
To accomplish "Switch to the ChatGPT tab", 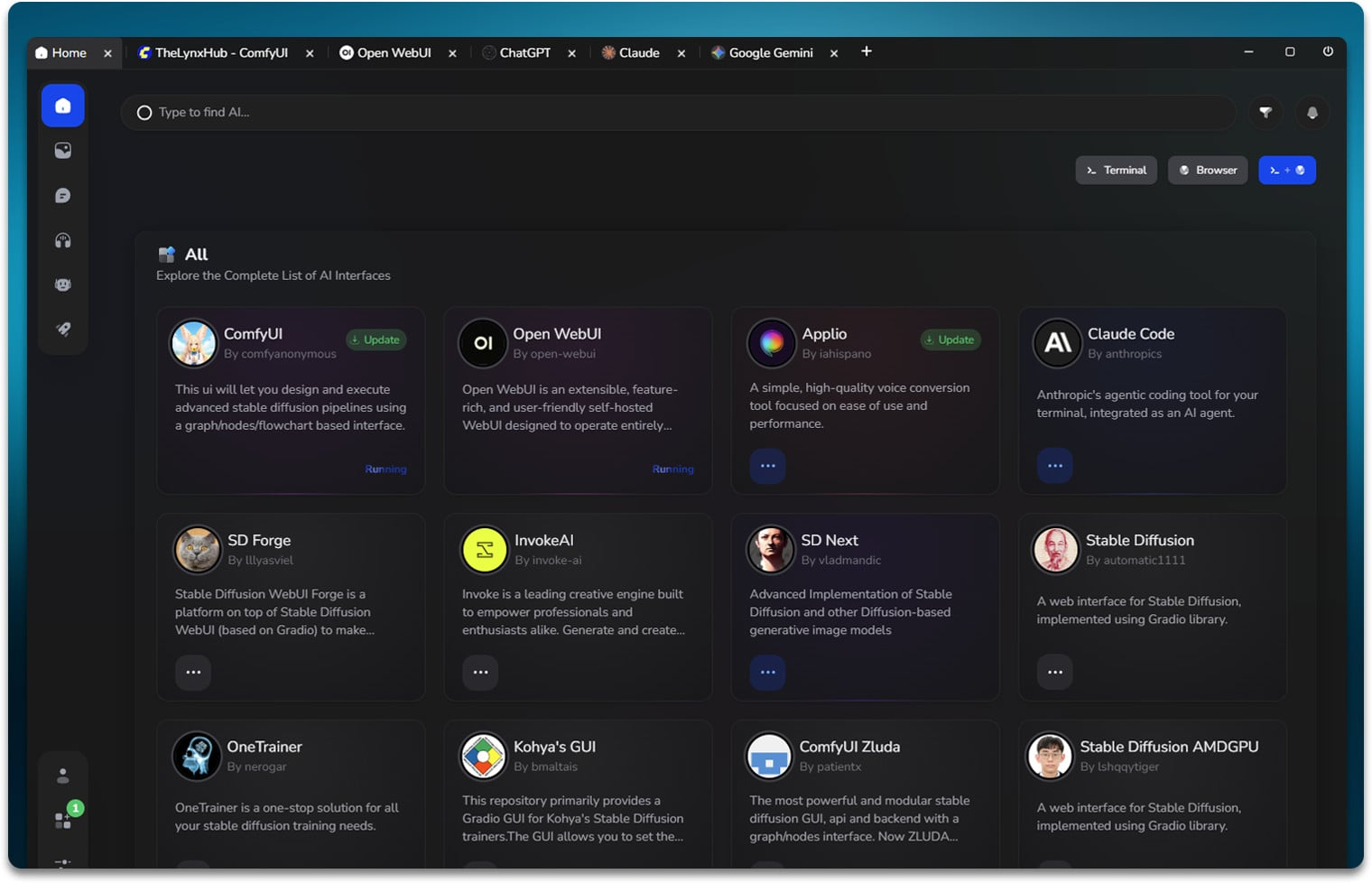I will pos(524,53).
